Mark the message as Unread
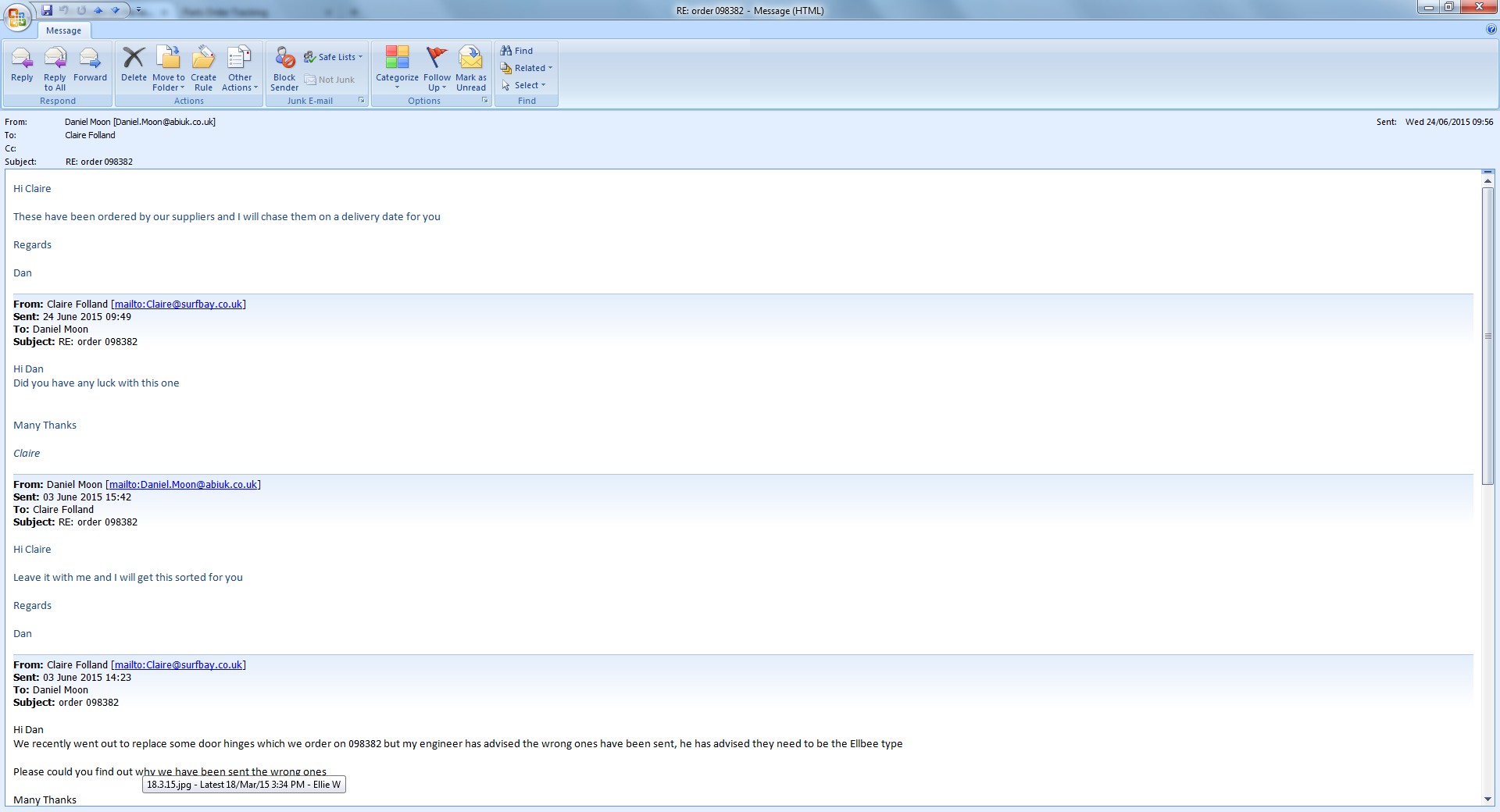The width and height of the screenshot is (1500, 812). [x=471, y=69]
